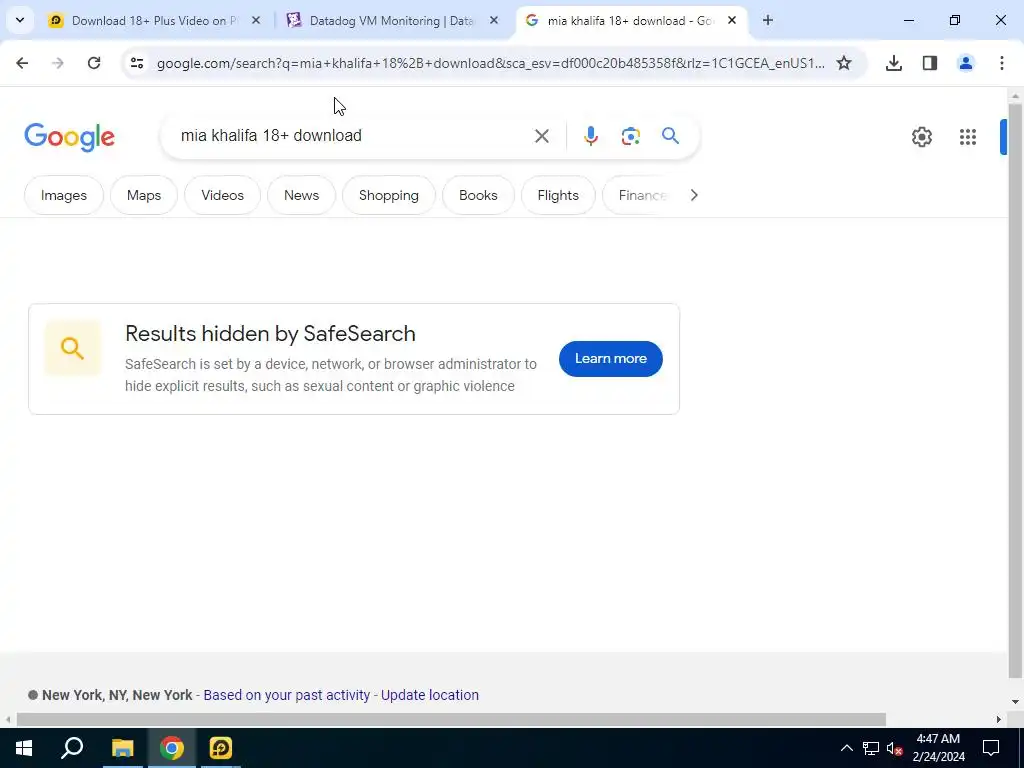The width and height of the screenshot is (1024, 768).
Task: Click the forward navigation arrow
Action: (x=58, y=63)
